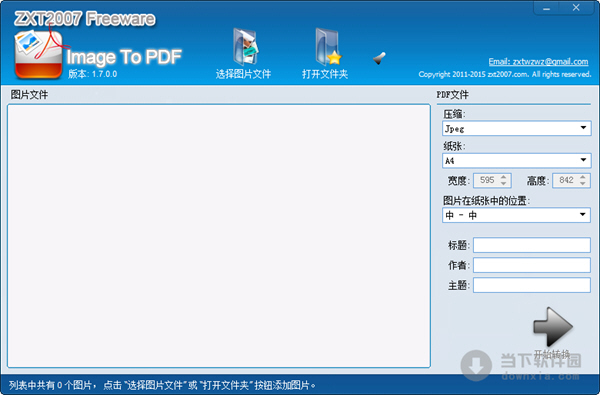The image size is (600, 395).
Task: Click the 主题 subject input field
Action: click(x=532, y=285)
